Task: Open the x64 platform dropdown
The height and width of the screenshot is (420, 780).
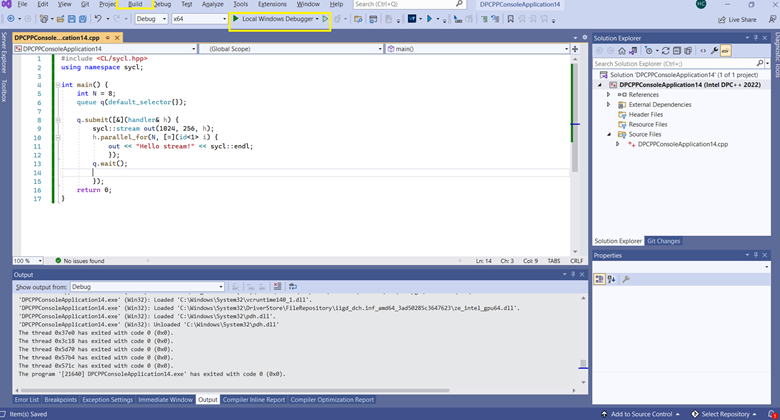Action: tap(199, 19)
